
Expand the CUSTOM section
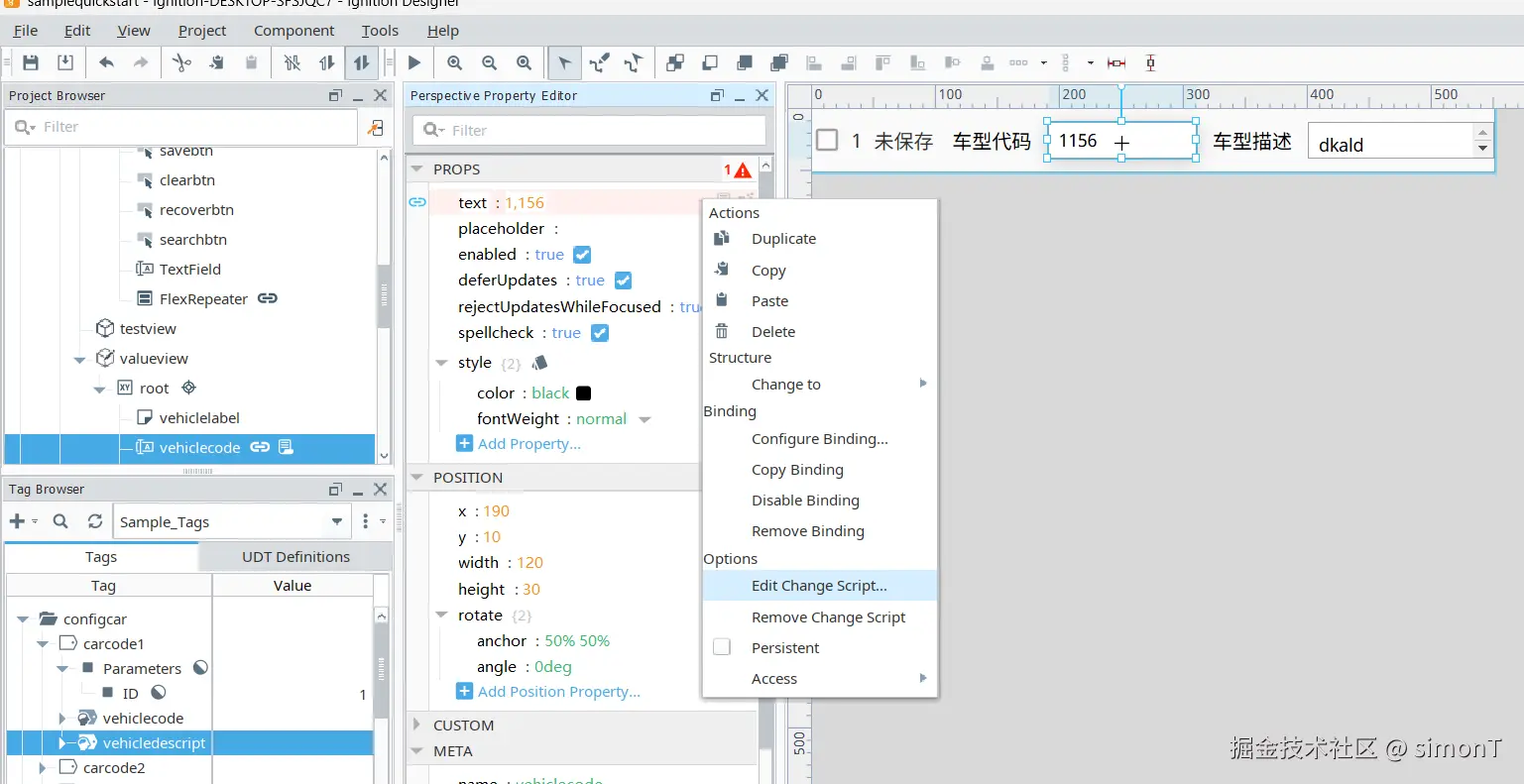(417, 726)
